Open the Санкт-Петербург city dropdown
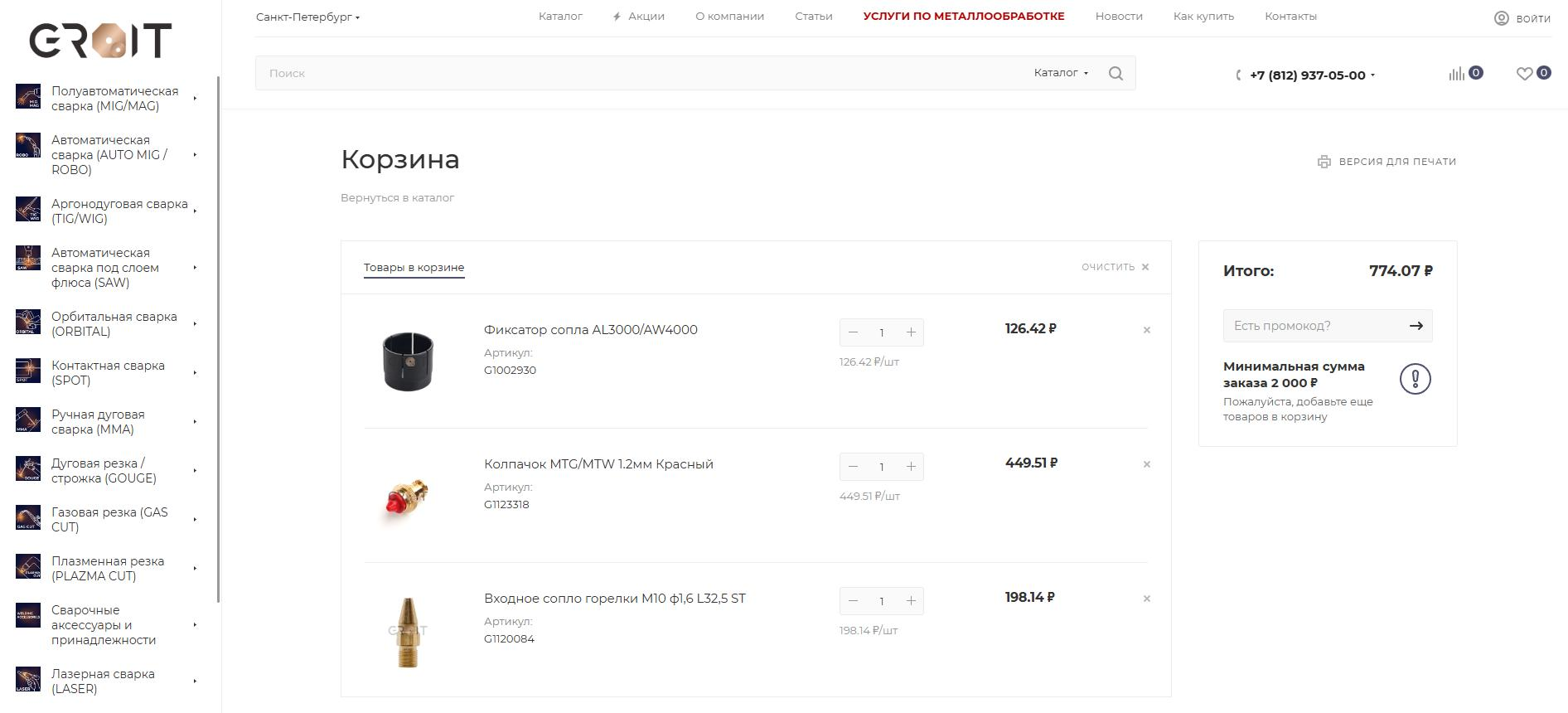The image size is (1568, 713). pyautogui.click(x=307, y=17)
